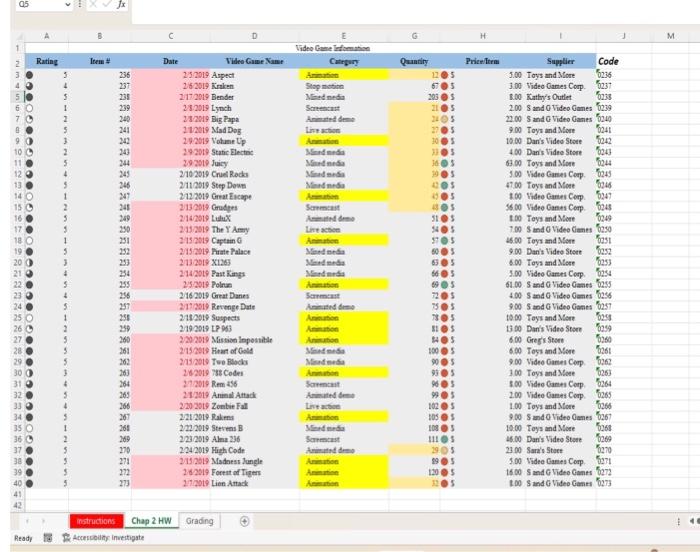Click the rating circle icon in Aspect row
Image resolution: width=700 pixels, height=552 pixels.
click(x=29, y=75)
